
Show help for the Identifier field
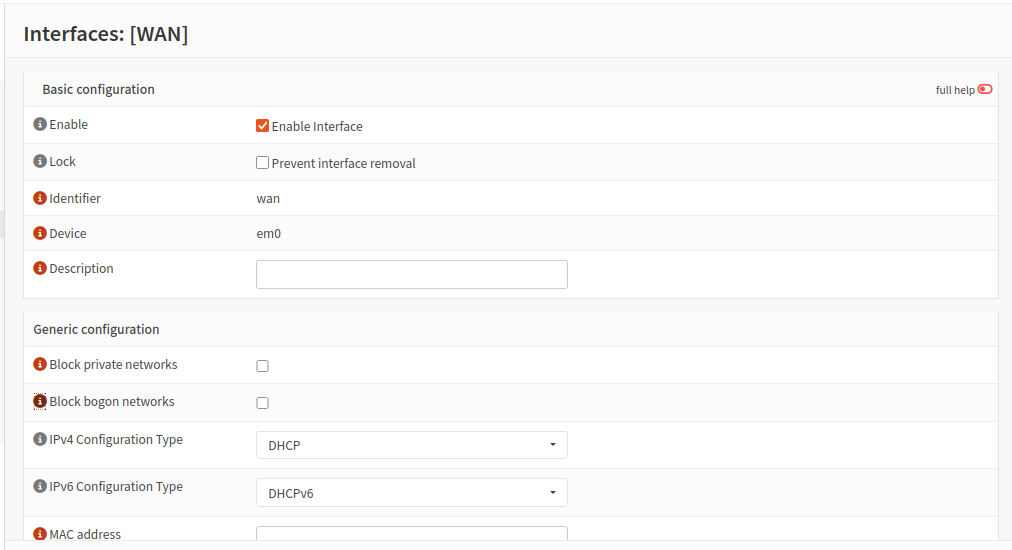click(x=40, y=198)
